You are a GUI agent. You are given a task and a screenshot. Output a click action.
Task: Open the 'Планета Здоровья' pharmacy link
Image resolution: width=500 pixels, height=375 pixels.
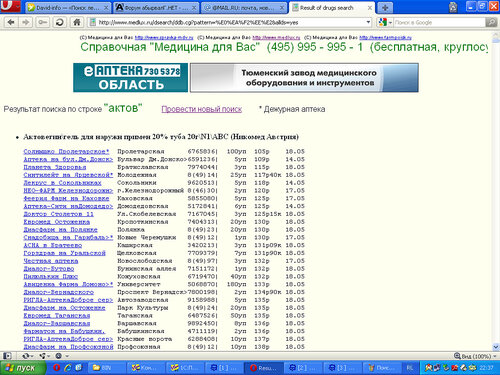tap(55, 167)
